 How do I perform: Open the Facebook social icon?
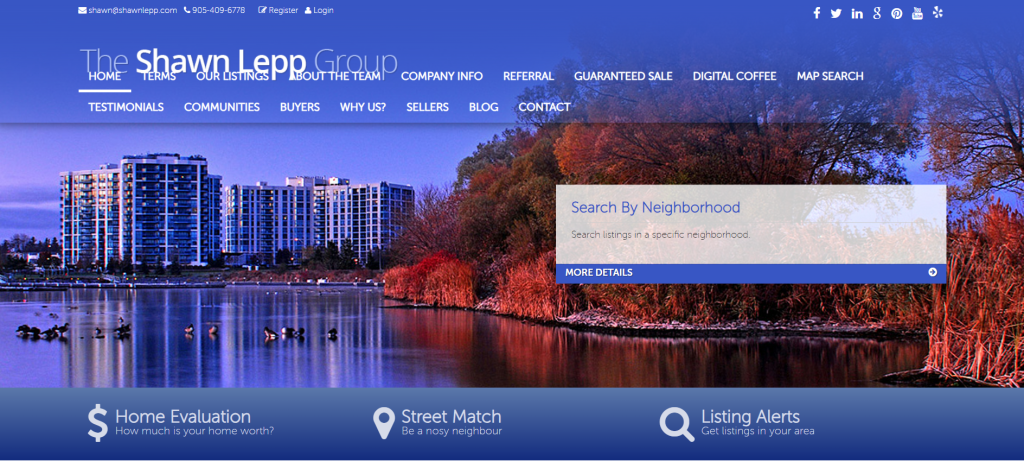click(816, 13)
